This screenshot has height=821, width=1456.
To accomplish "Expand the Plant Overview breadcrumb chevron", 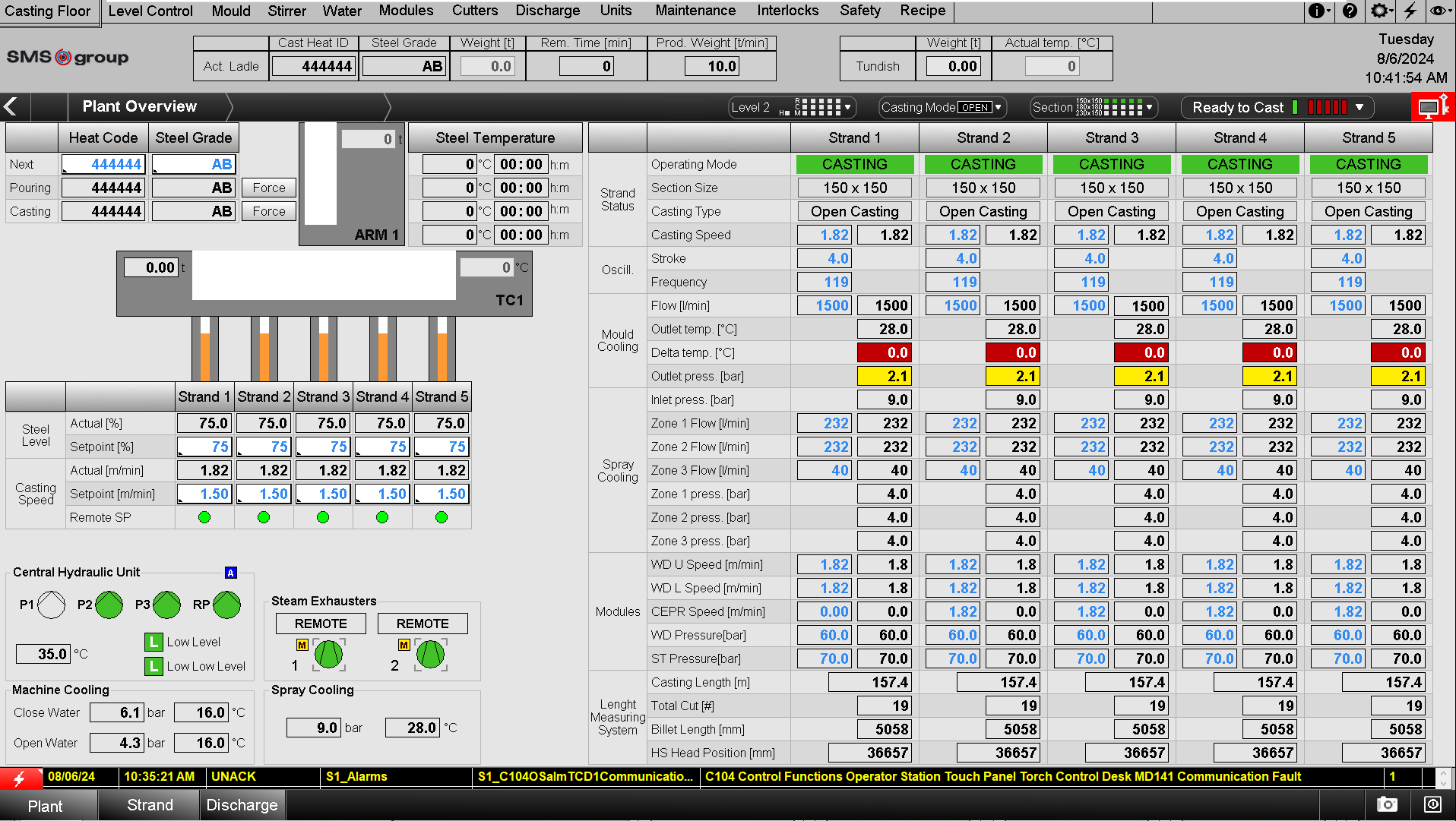I will [x=228, y=107].
